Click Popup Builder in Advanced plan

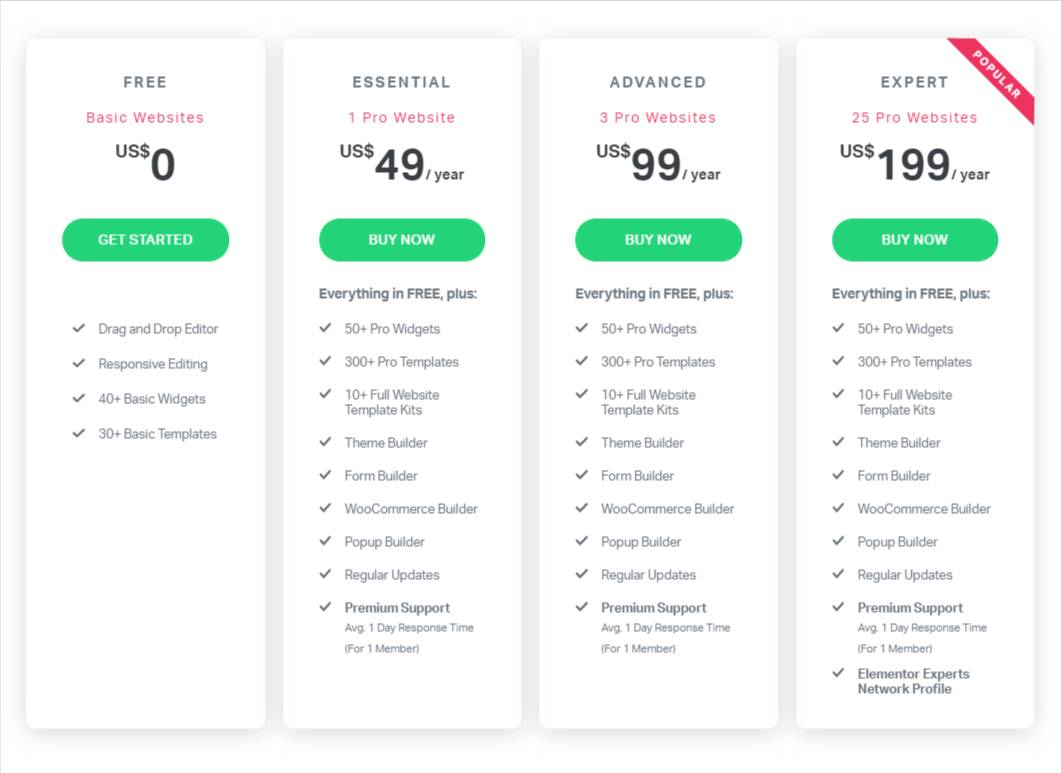(641, 542)
